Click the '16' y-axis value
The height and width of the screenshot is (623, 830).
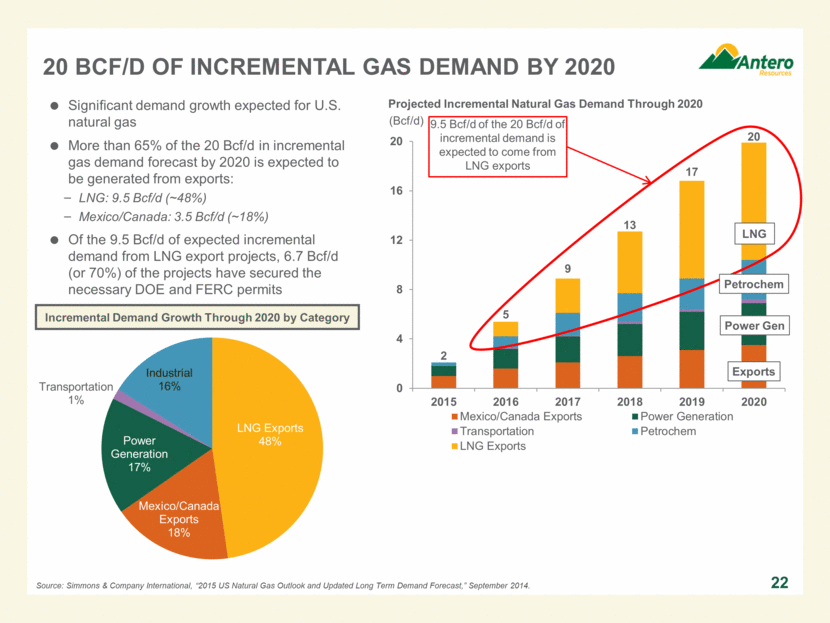[396, 191]
